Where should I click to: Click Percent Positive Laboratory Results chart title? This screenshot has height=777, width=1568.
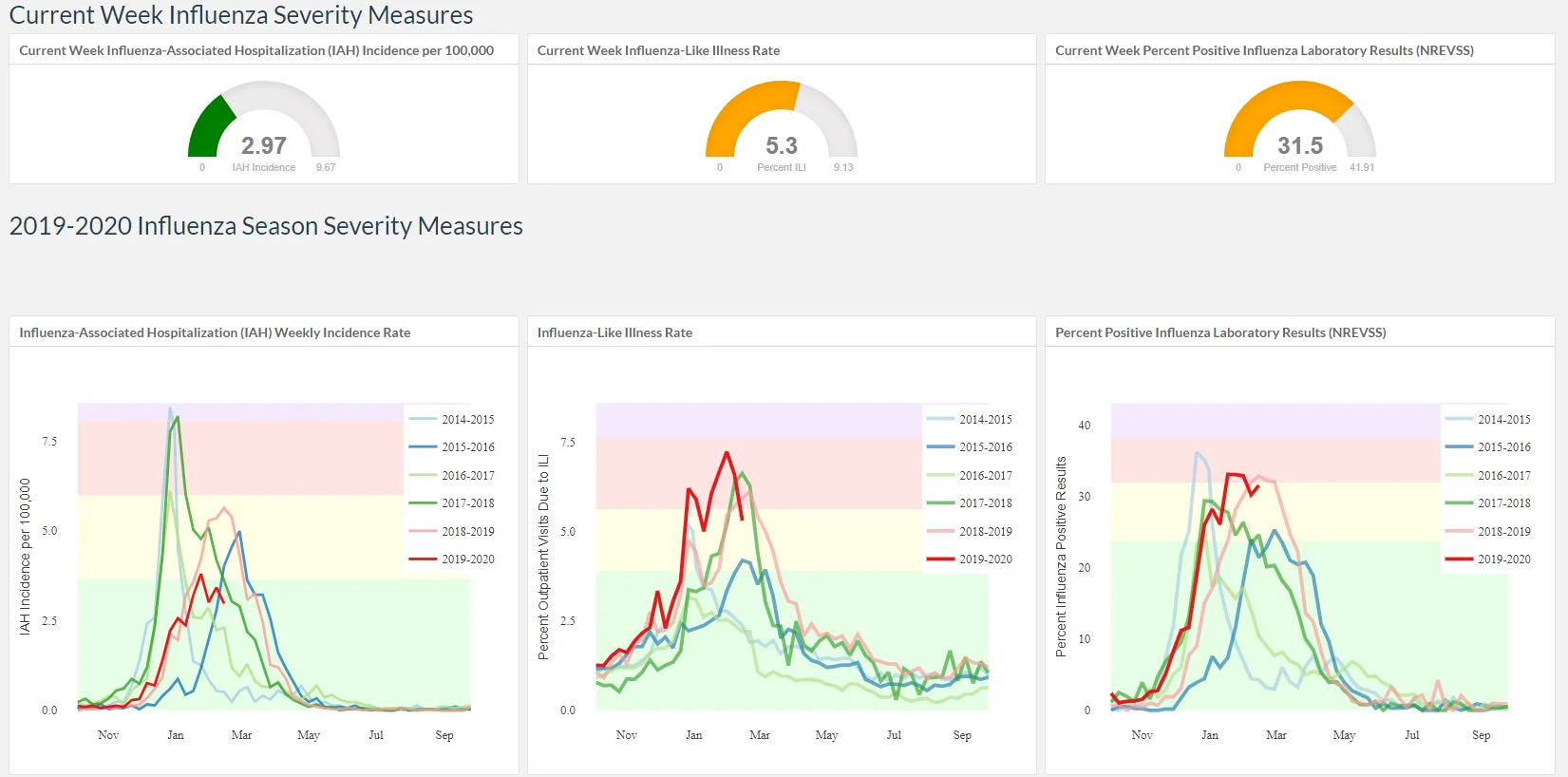pyautogui.click(x=1220, y=332)
